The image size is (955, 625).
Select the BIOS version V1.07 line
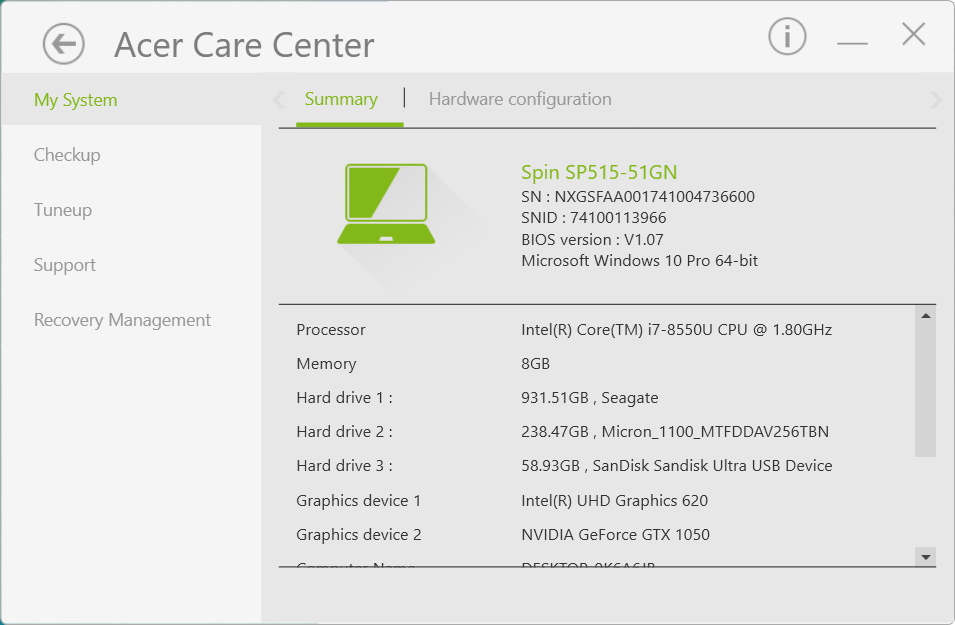coord(592,239)
